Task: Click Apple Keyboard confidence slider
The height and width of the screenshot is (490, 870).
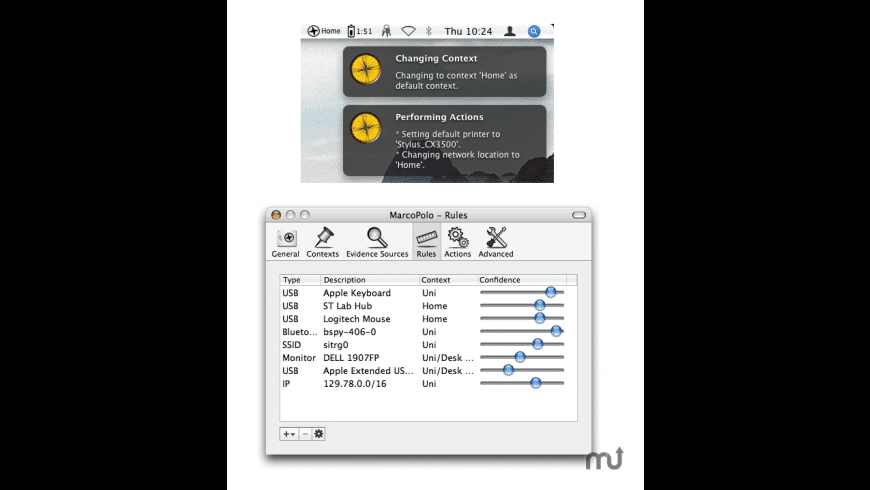Action: point(550,292)
